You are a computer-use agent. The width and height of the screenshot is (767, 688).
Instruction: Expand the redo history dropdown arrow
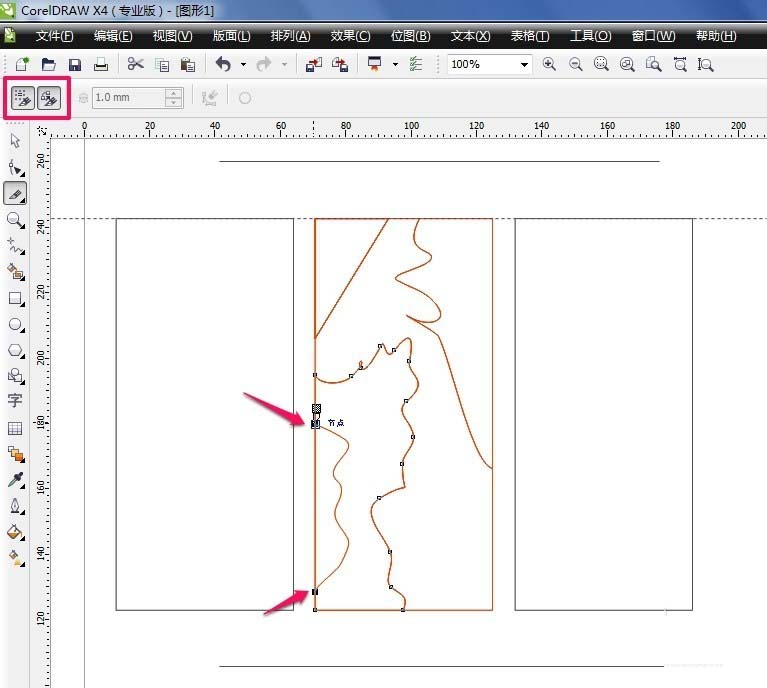[x=284, y=64]
